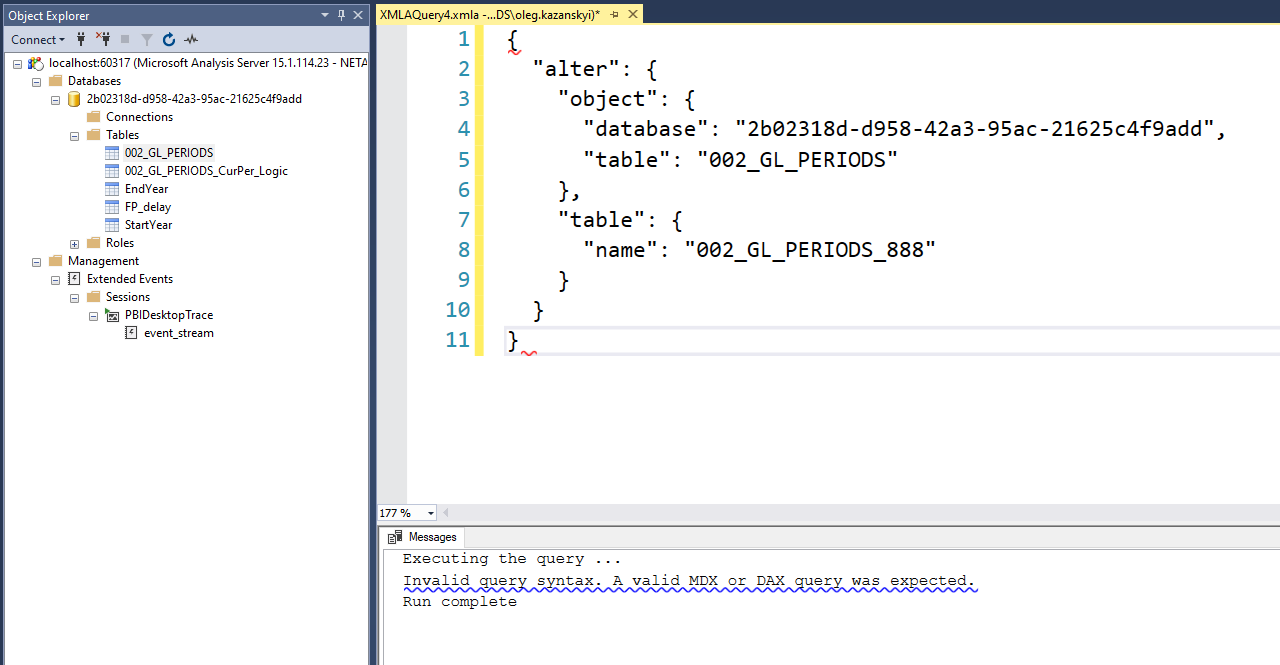Launch Activity Monitor from Object Explorer toolbar

tap(190, 39)
